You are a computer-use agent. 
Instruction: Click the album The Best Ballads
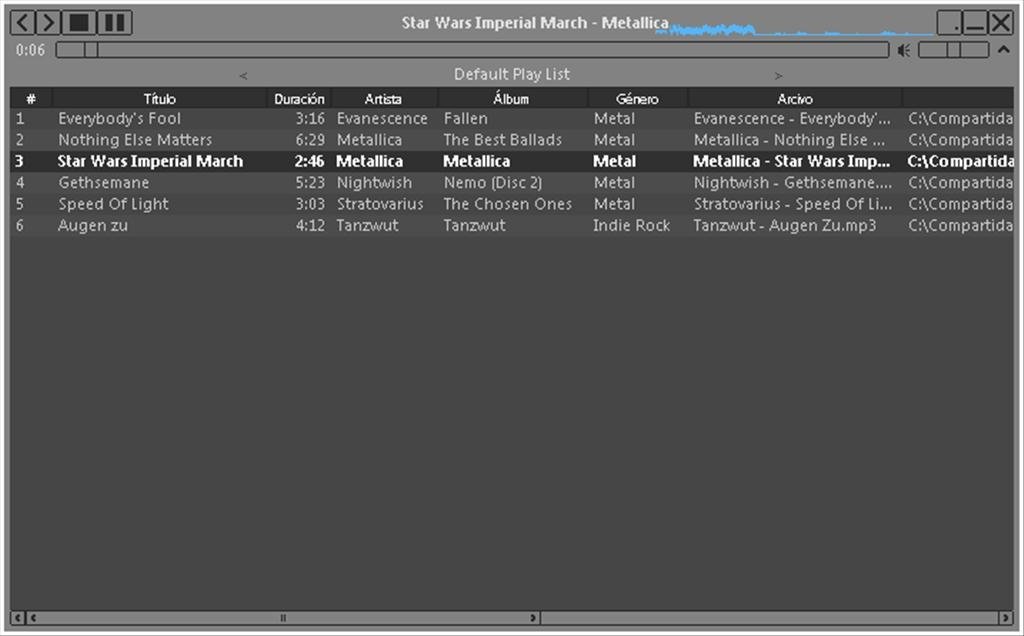[503, 140]
